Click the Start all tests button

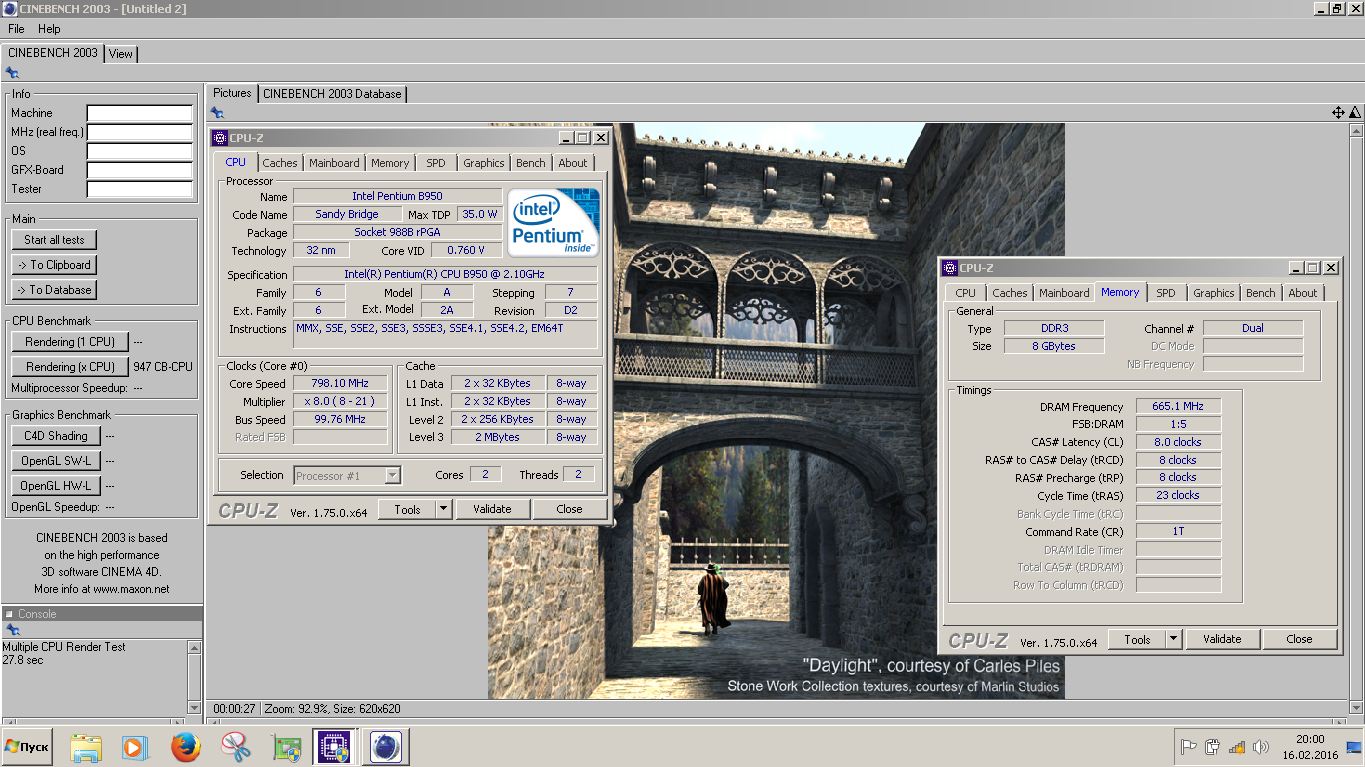coord(54,240)
